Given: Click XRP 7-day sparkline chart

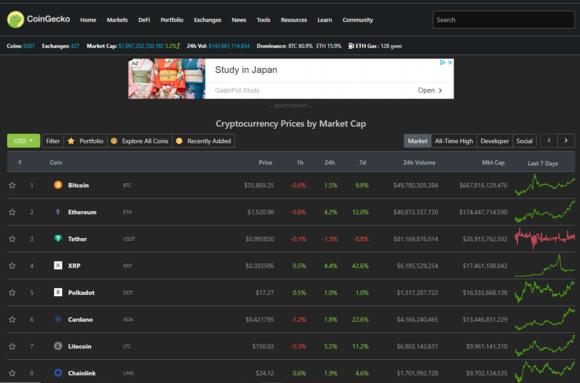Looking at the screenshot, I should coord(544,265).
